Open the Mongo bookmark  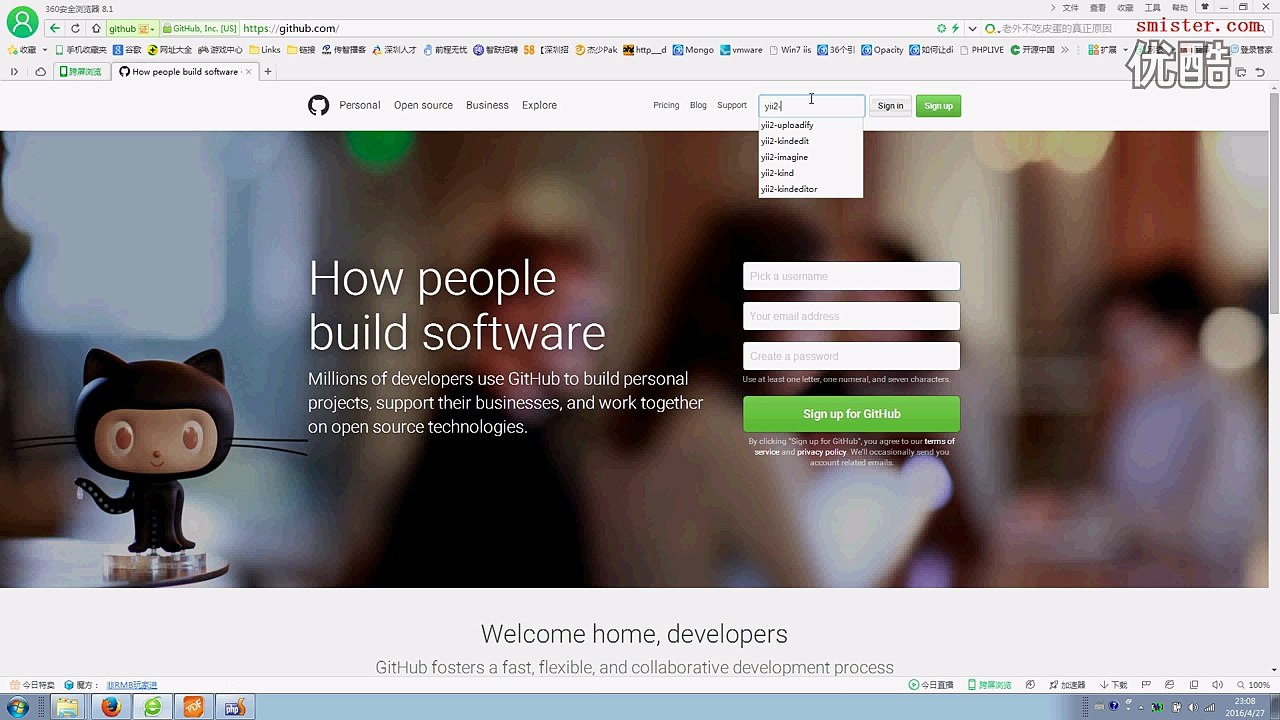(x=693, y=49)
